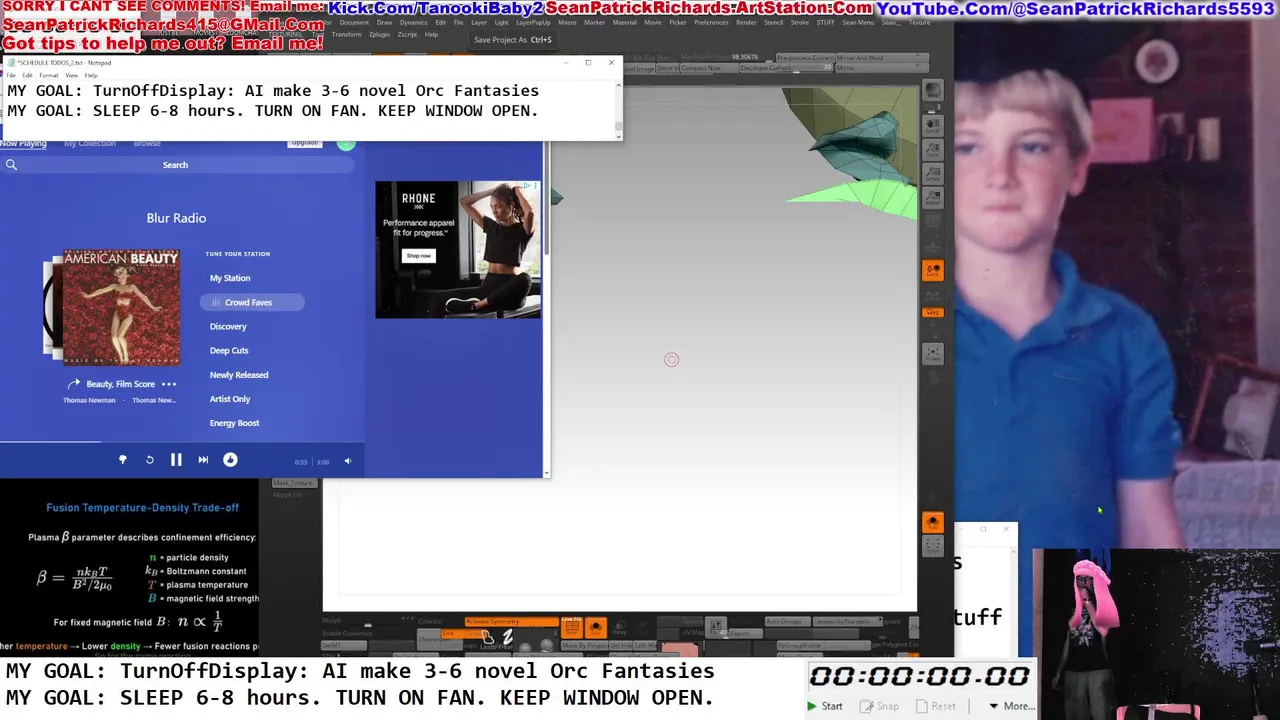Screen dimensions: 1280x720
Task: Click the Pandora Upgrade button
Action: click(x=305, y=143)
